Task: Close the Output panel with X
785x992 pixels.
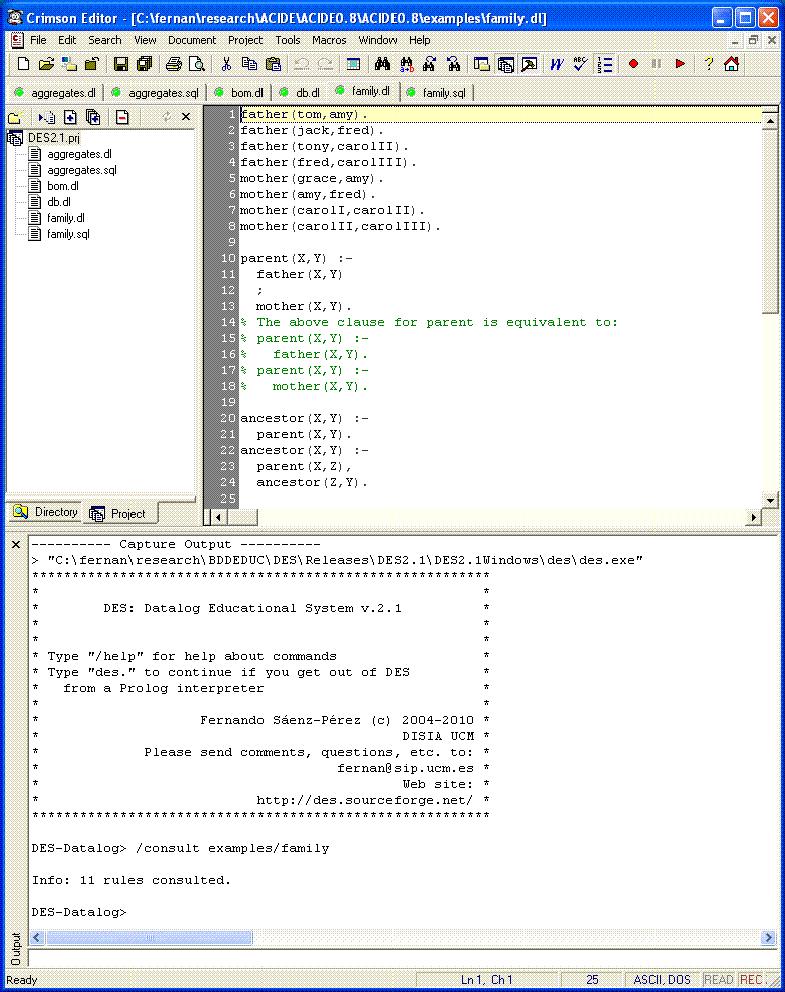Action: click(x=16, y=544)
